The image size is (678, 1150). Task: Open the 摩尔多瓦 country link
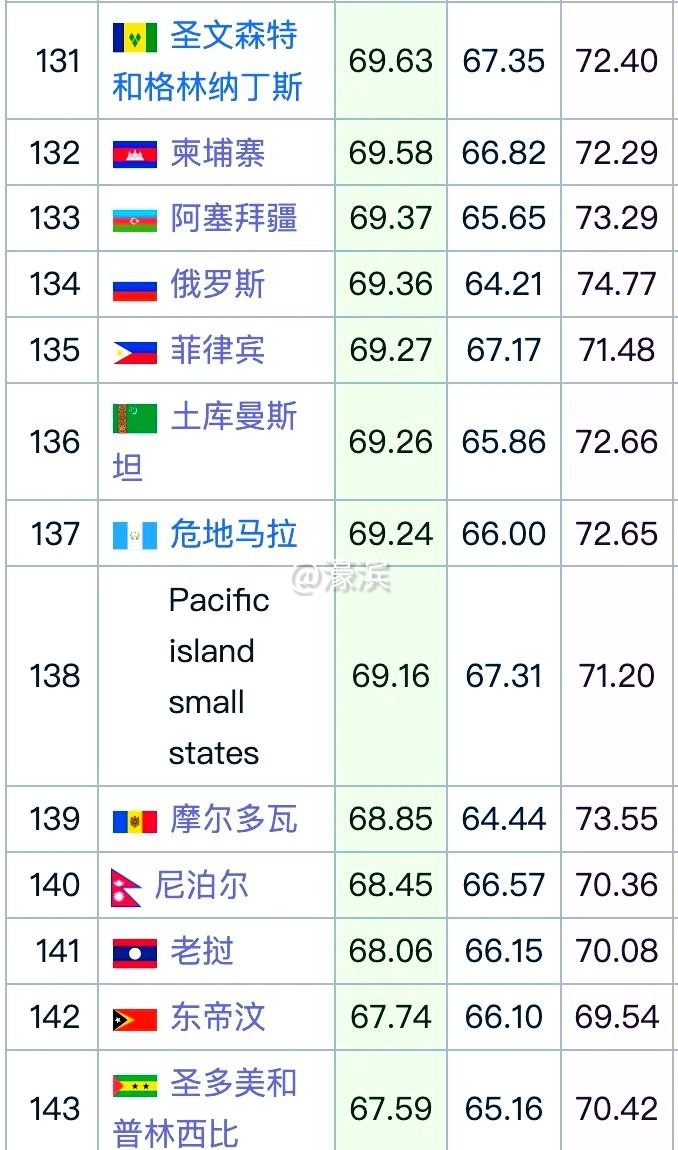pos(233,820)
